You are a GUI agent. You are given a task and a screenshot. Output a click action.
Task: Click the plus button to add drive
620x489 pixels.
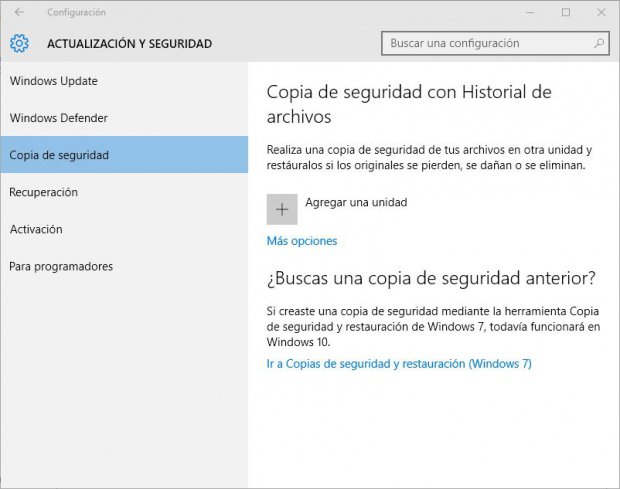[282, 209]
